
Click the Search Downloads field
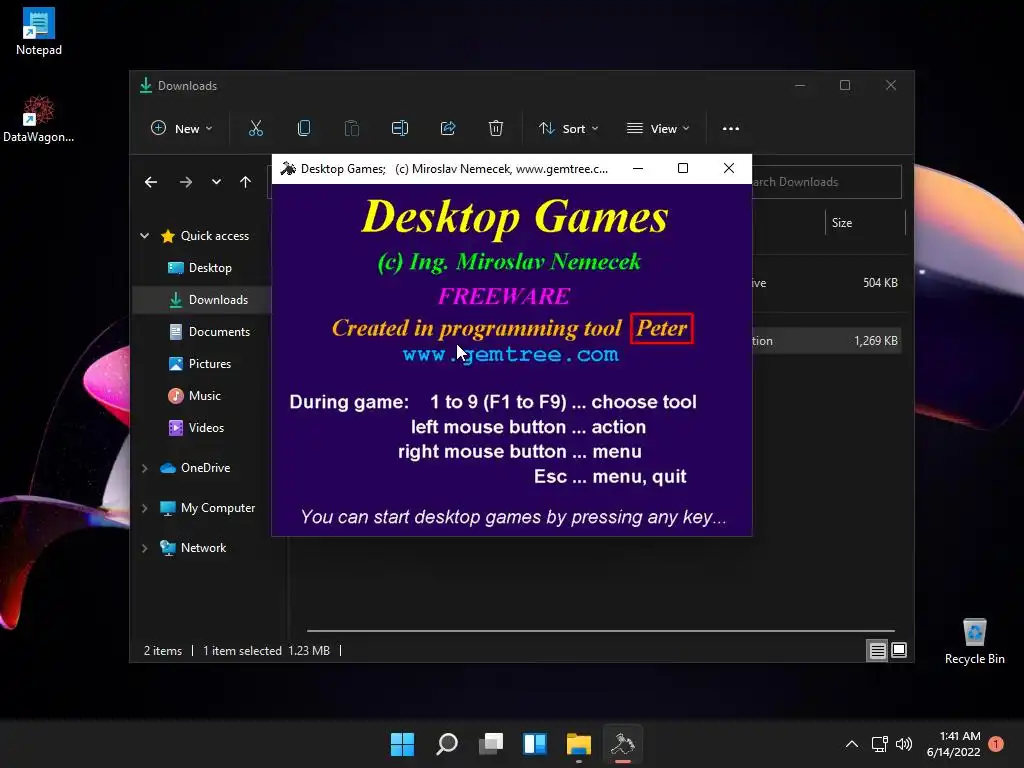(826, 182)
